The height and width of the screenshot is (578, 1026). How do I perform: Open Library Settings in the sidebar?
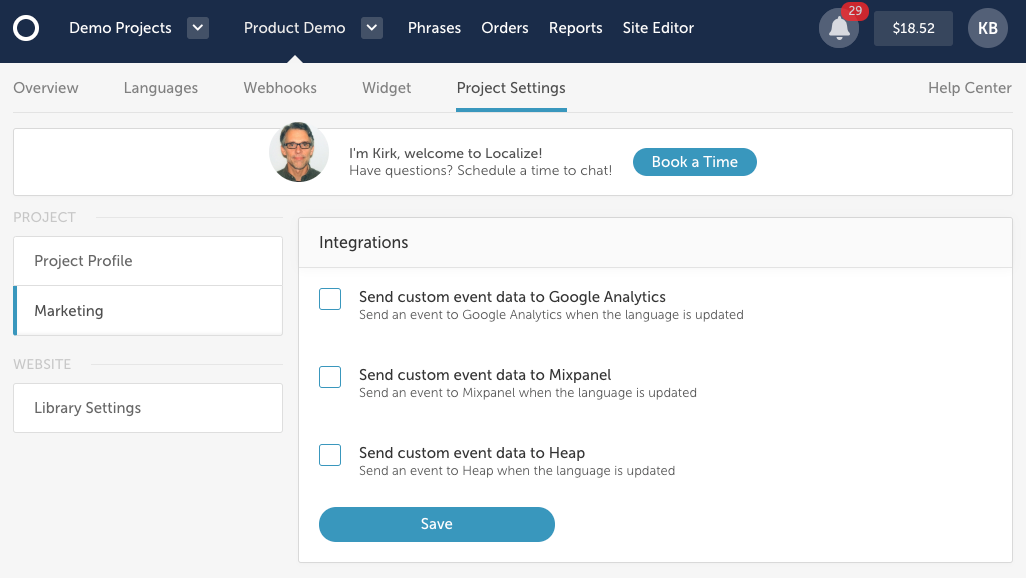coord(148,408)
